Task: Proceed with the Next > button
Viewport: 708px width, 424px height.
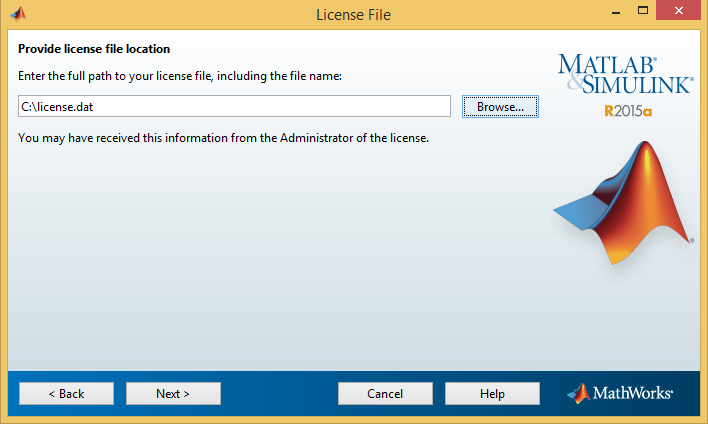Action: click(173, 394)
